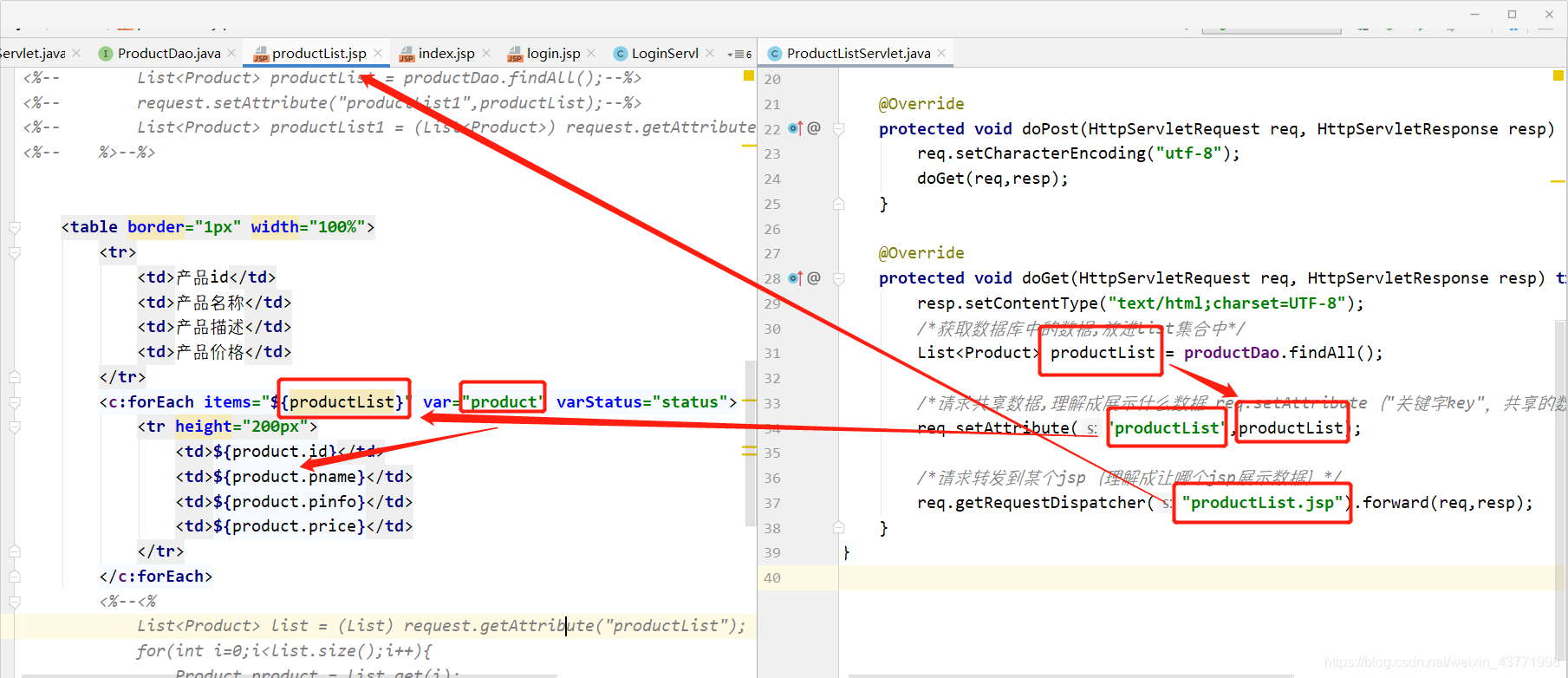Close the login.jsp tab
This screenshot has width=1568, height=678.
(x=591, y=53)
